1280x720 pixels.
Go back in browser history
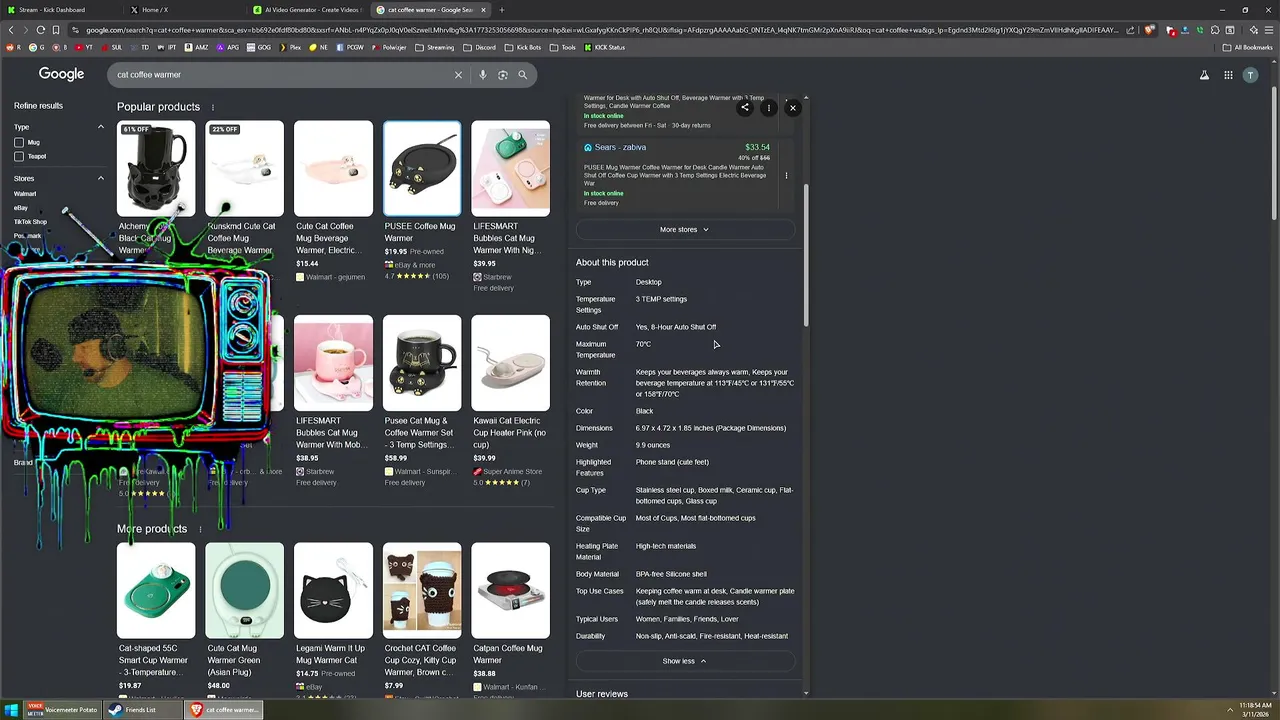pyautogui.click(x=11, y=30)
